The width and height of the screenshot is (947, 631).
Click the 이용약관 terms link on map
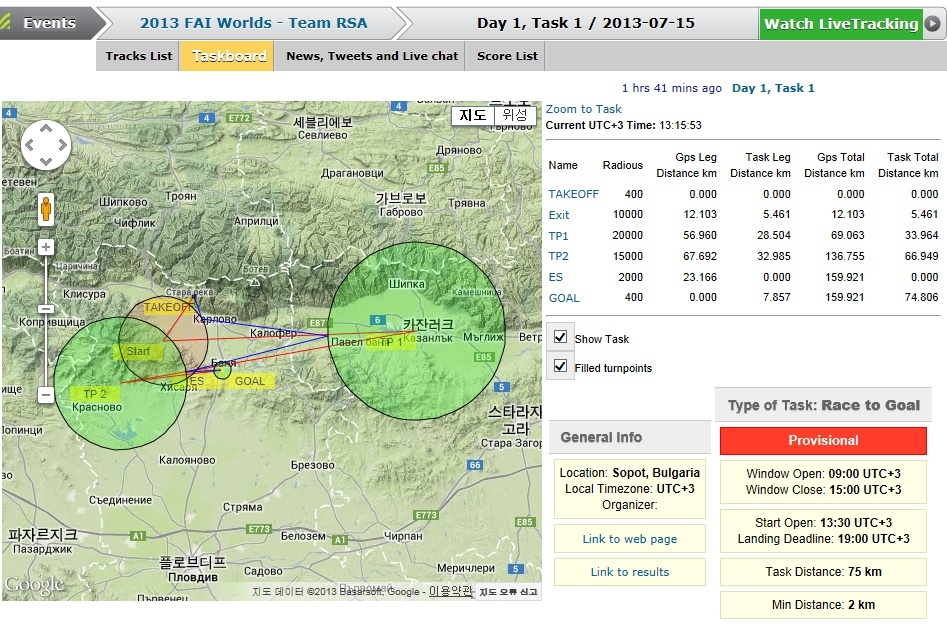(451, 591)
